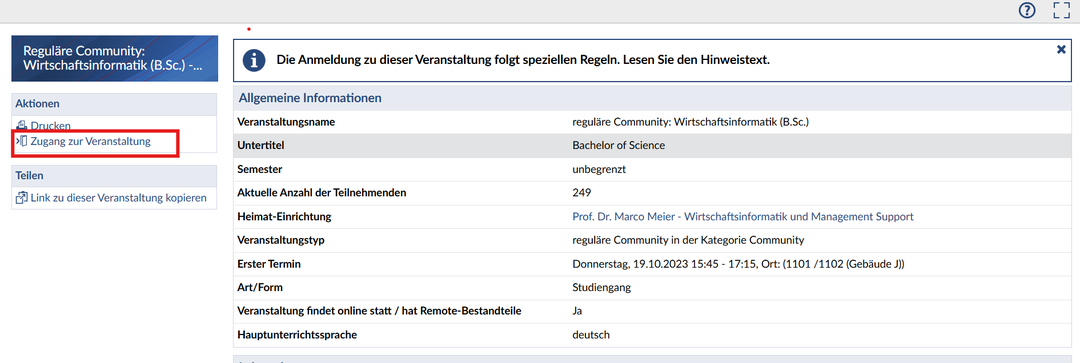Select the 'Ja' value
The image size is (1080, 363).
(577, 311)
